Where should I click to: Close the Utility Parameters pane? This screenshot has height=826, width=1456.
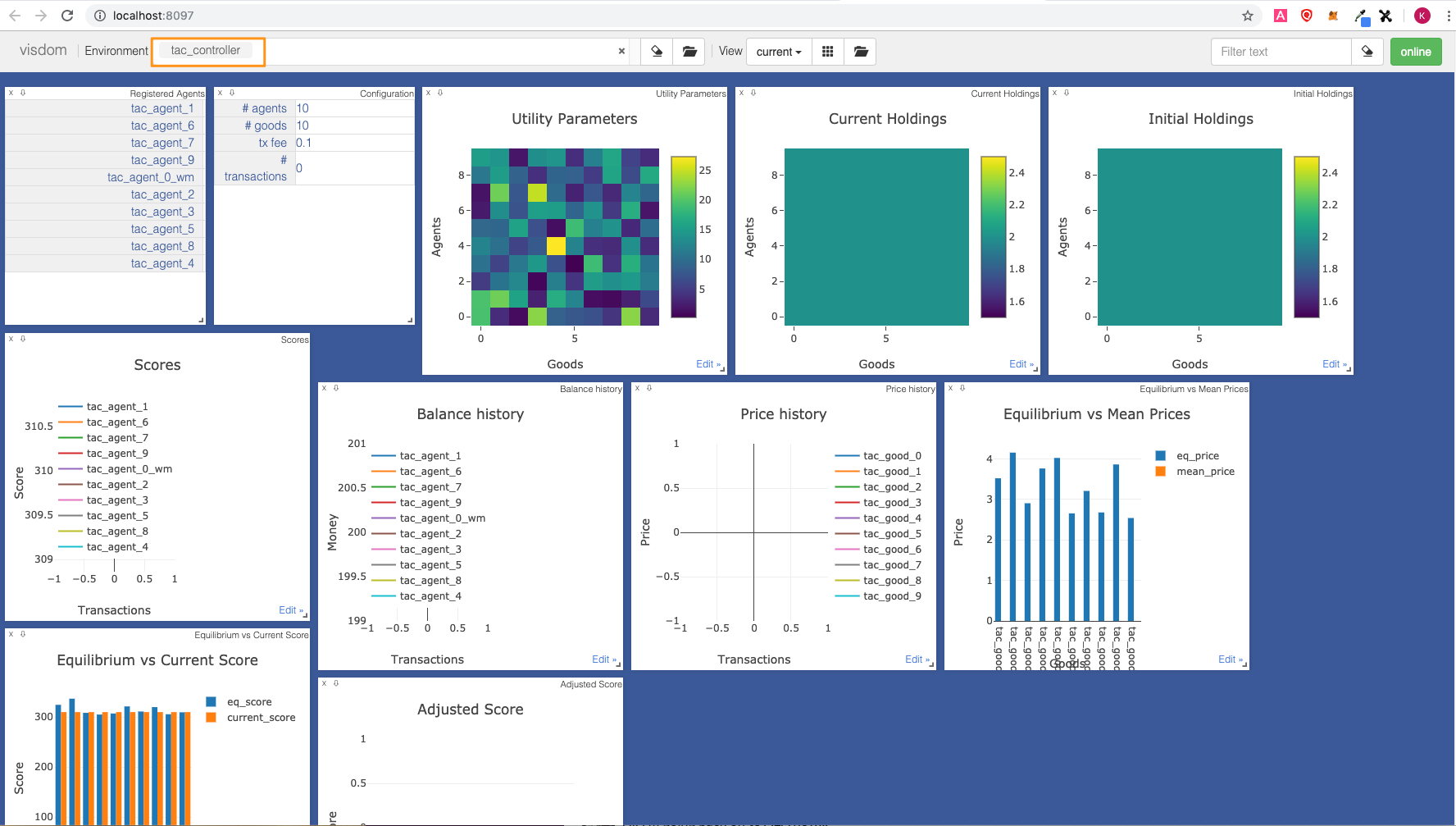[x=428, y=93]
